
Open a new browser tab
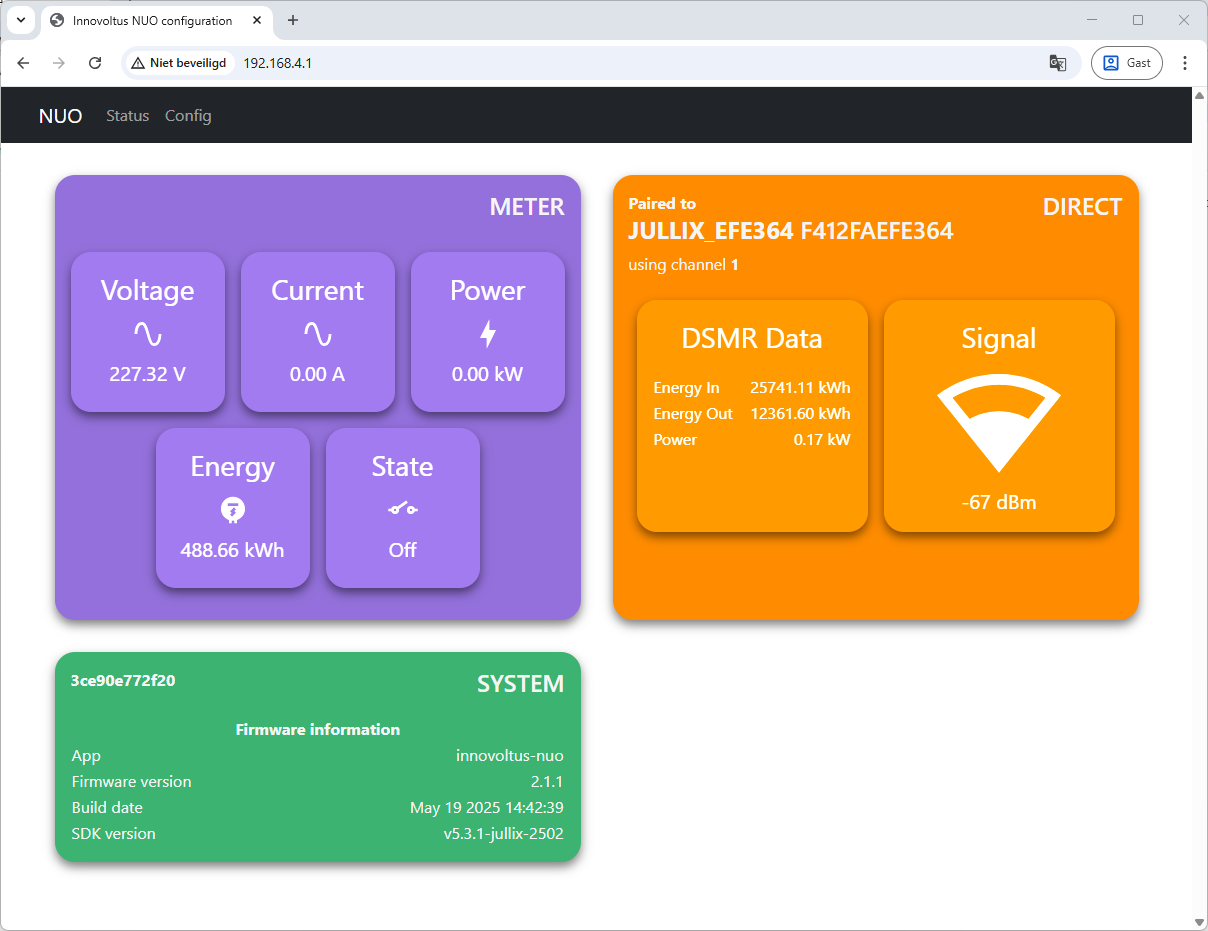click(x=293, y=20)
